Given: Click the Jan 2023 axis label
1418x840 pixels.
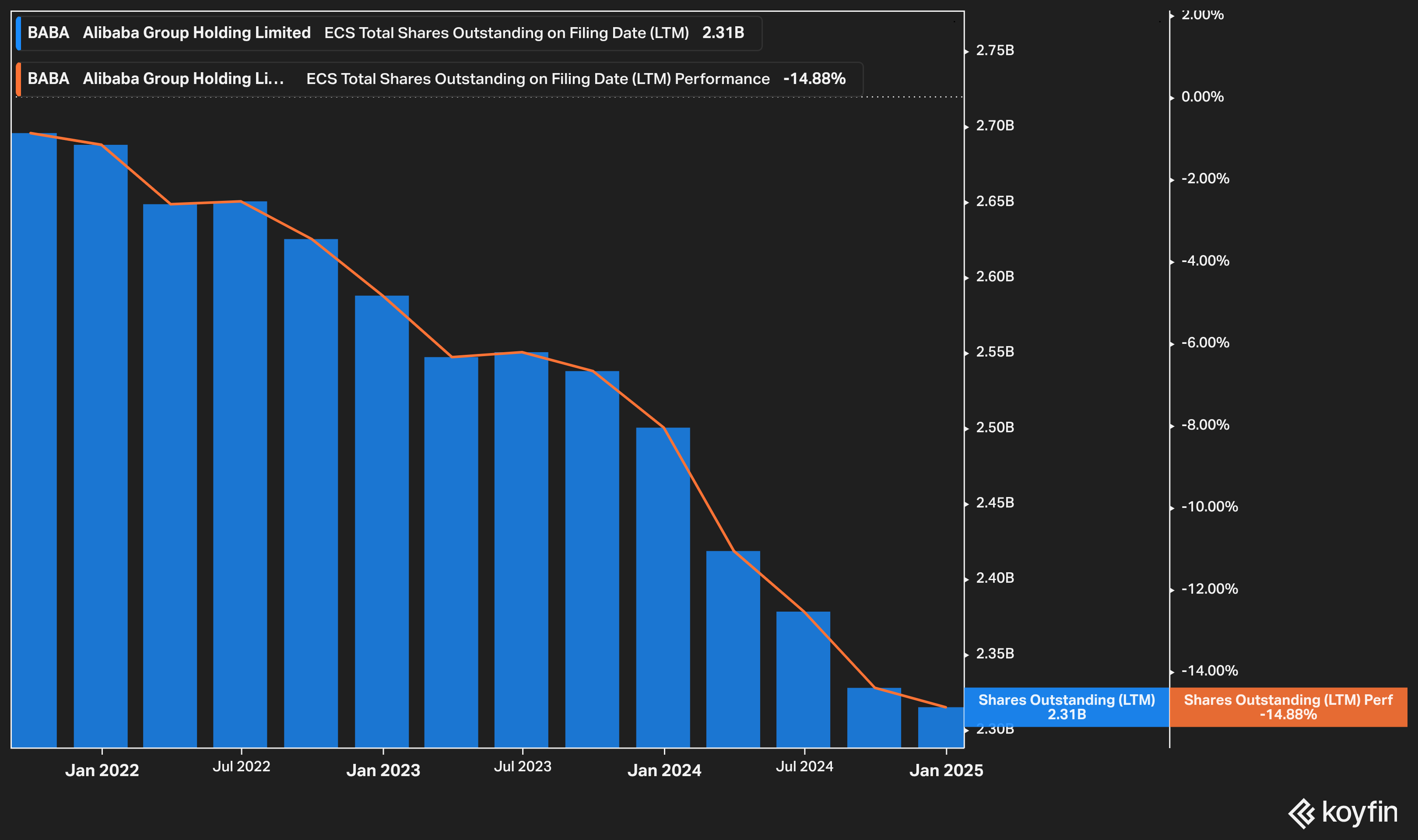Looking at the screenshot, I should [x=383, y=770].
